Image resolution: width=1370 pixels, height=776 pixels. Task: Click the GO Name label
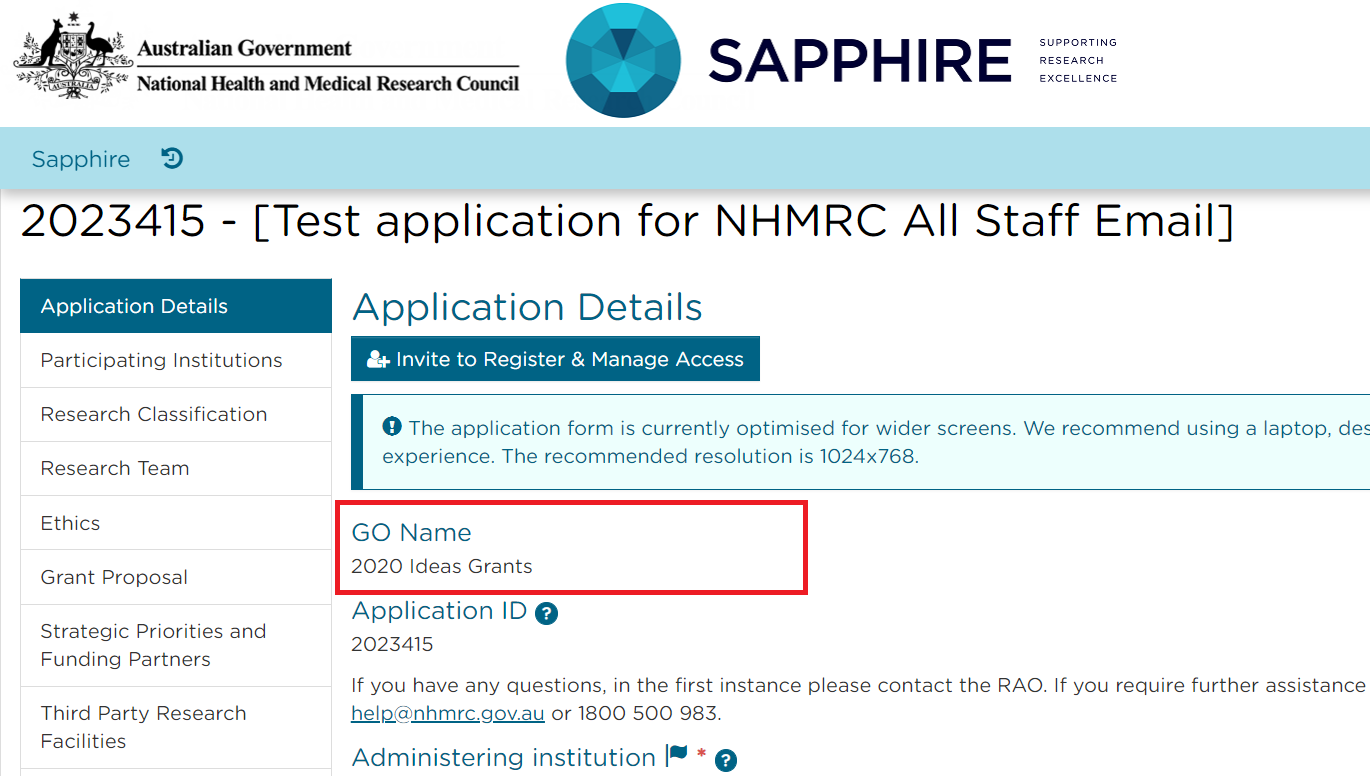point(411,533)
